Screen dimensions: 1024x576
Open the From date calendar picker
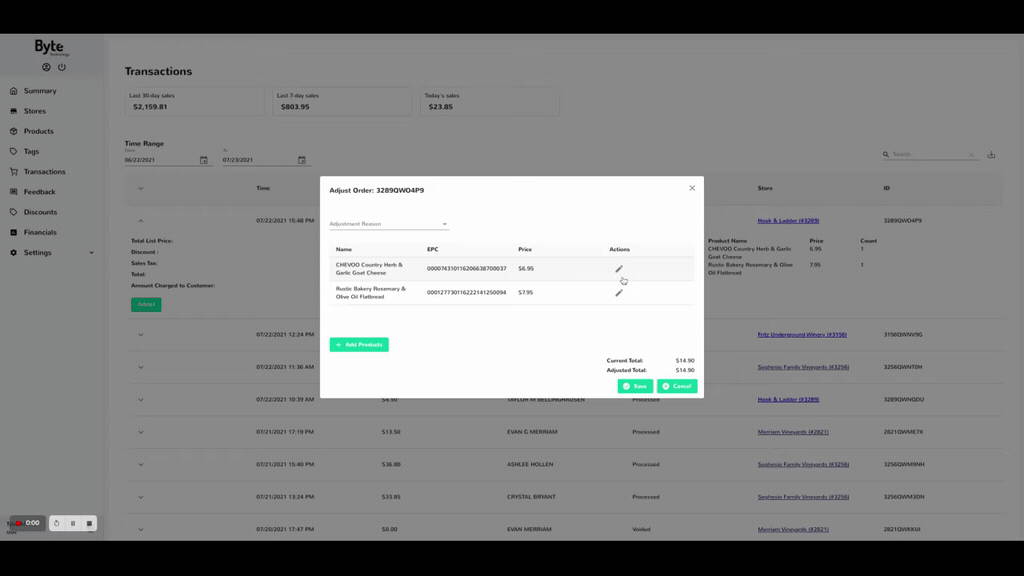204,160
